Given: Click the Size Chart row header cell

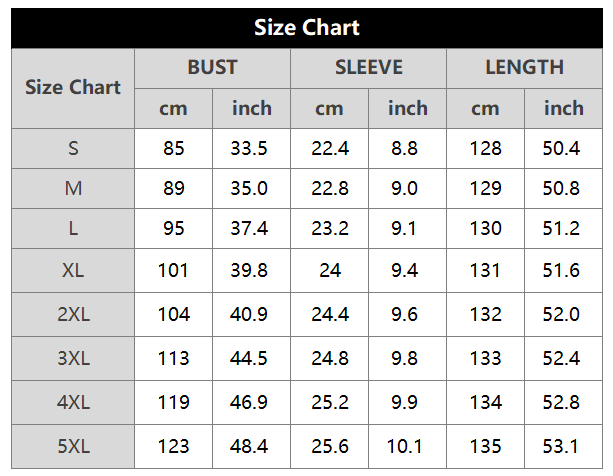Looking at the screenshot, I should point(73,87).
